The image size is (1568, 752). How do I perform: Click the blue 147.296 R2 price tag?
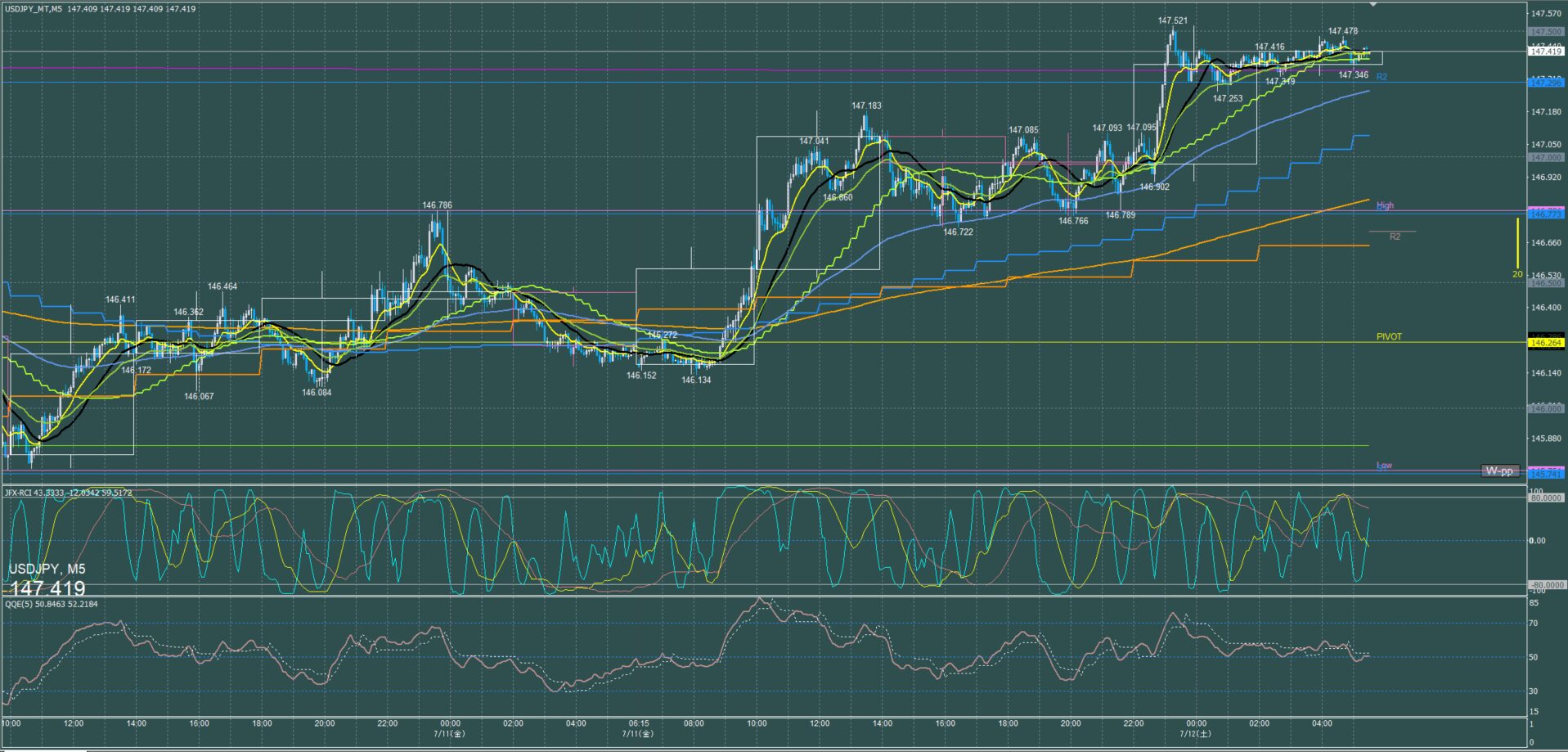tap(1546, 83)
